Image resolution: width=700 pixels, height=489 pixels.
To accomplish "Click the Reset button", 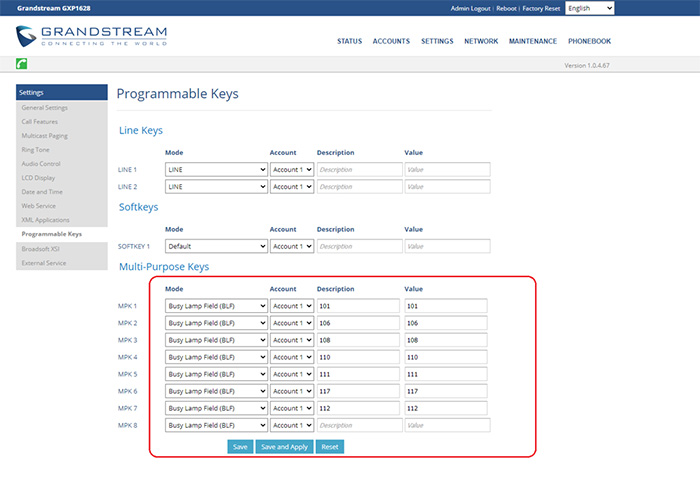I will [x=330, y=447].
